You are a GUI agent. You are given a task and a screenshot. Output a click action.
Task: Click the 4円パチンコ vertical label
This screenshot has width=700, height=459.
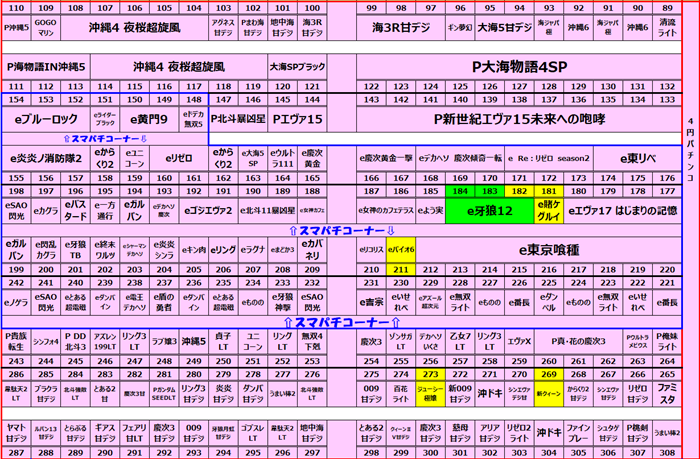[x=690, y=150]
